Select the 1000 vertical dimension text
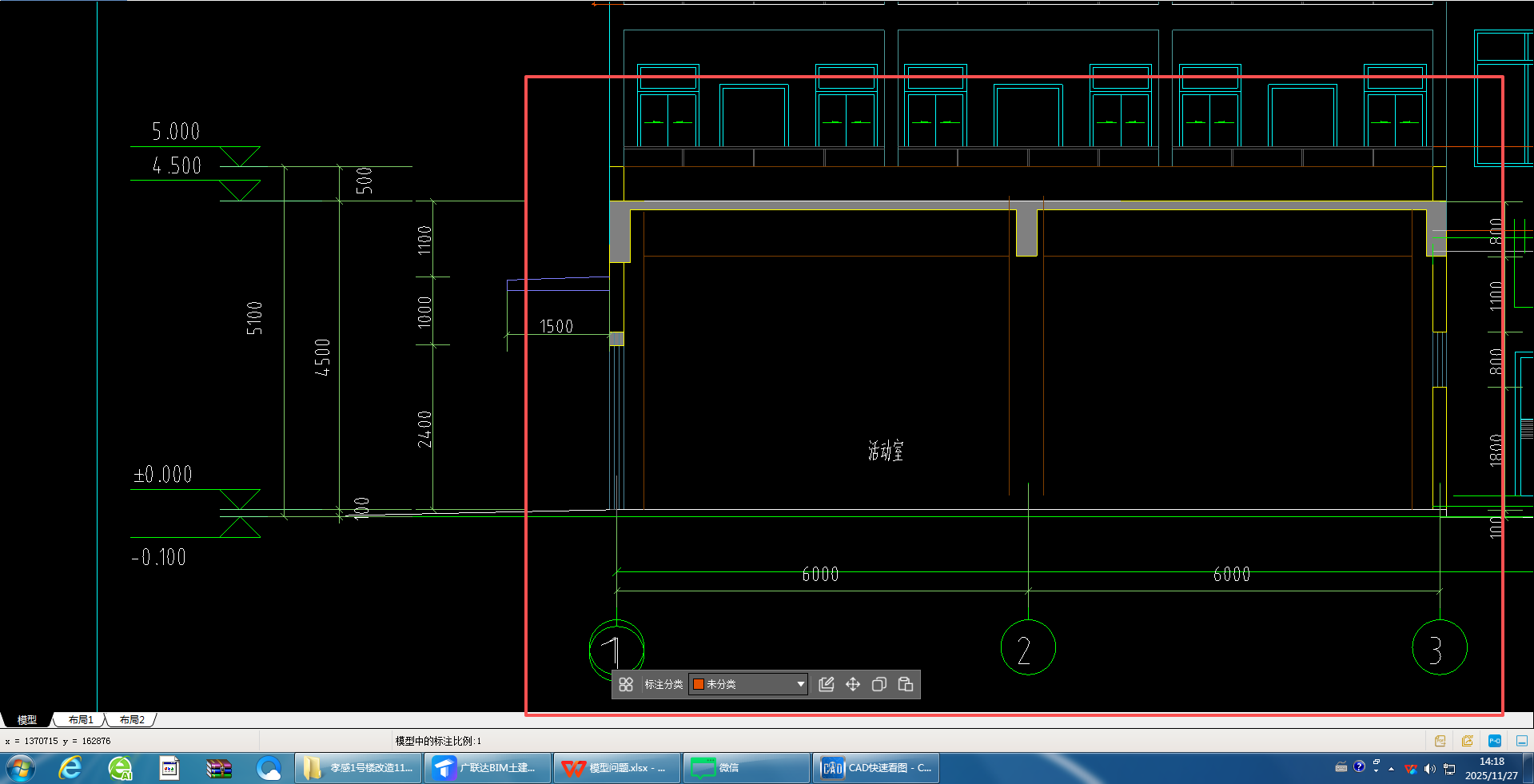Image resolution: width=1534 pixels, height=784 pixels. pos(424,312)
